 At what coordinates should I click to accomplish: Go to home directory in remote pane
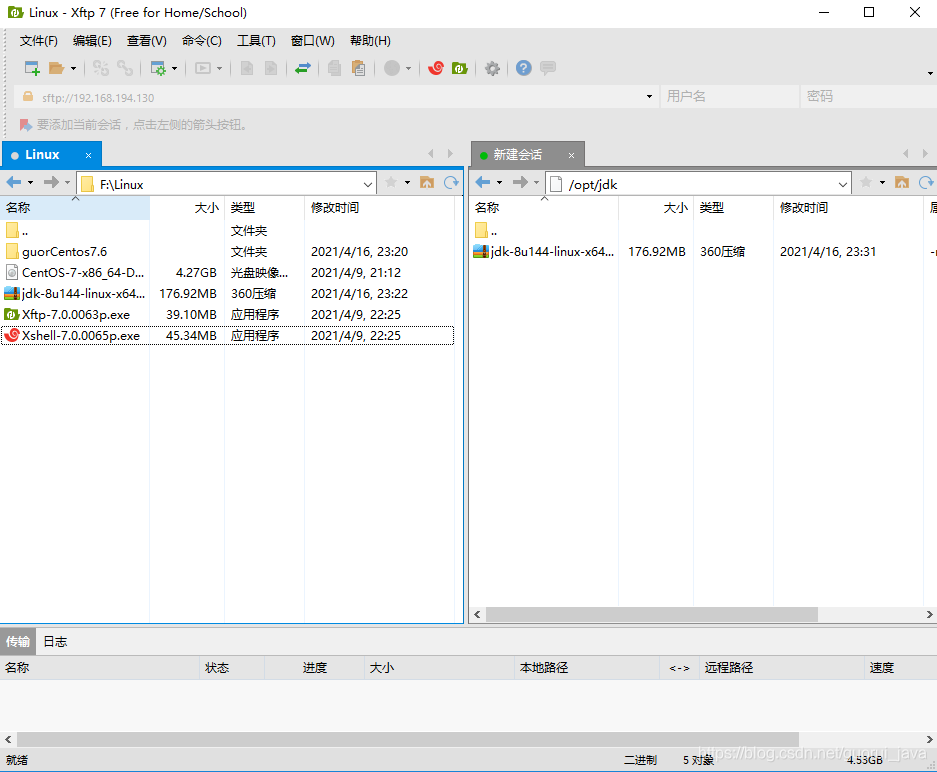[902, 182]
